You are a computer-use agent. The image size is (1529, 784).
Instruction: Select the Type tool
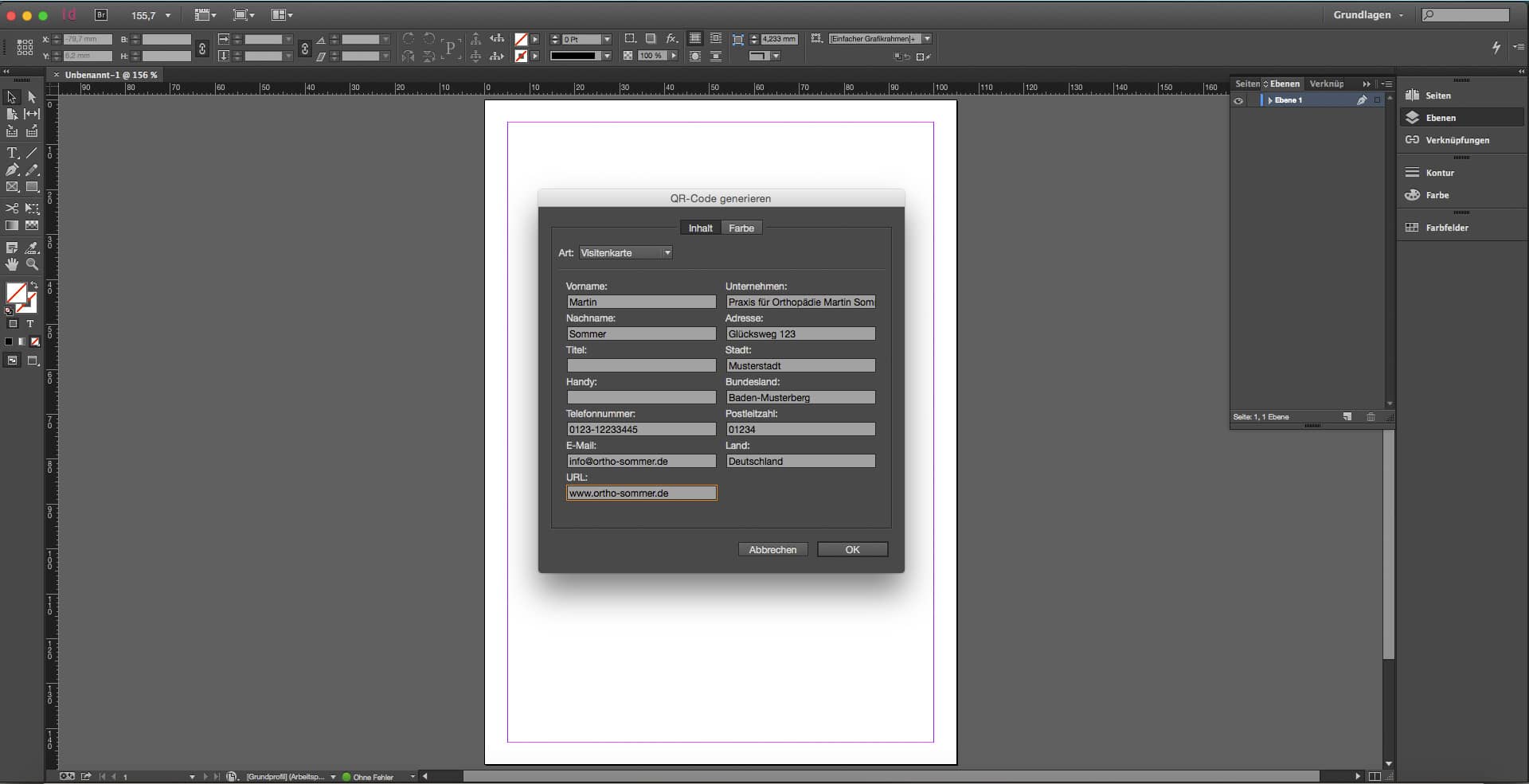[12, 153]
